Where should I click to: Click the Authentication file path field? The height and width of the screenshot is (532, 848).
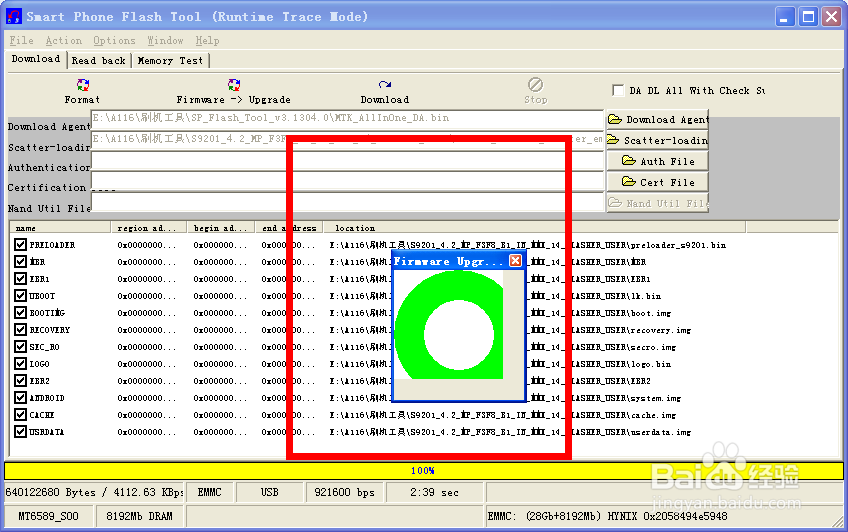tap(347, 161)
